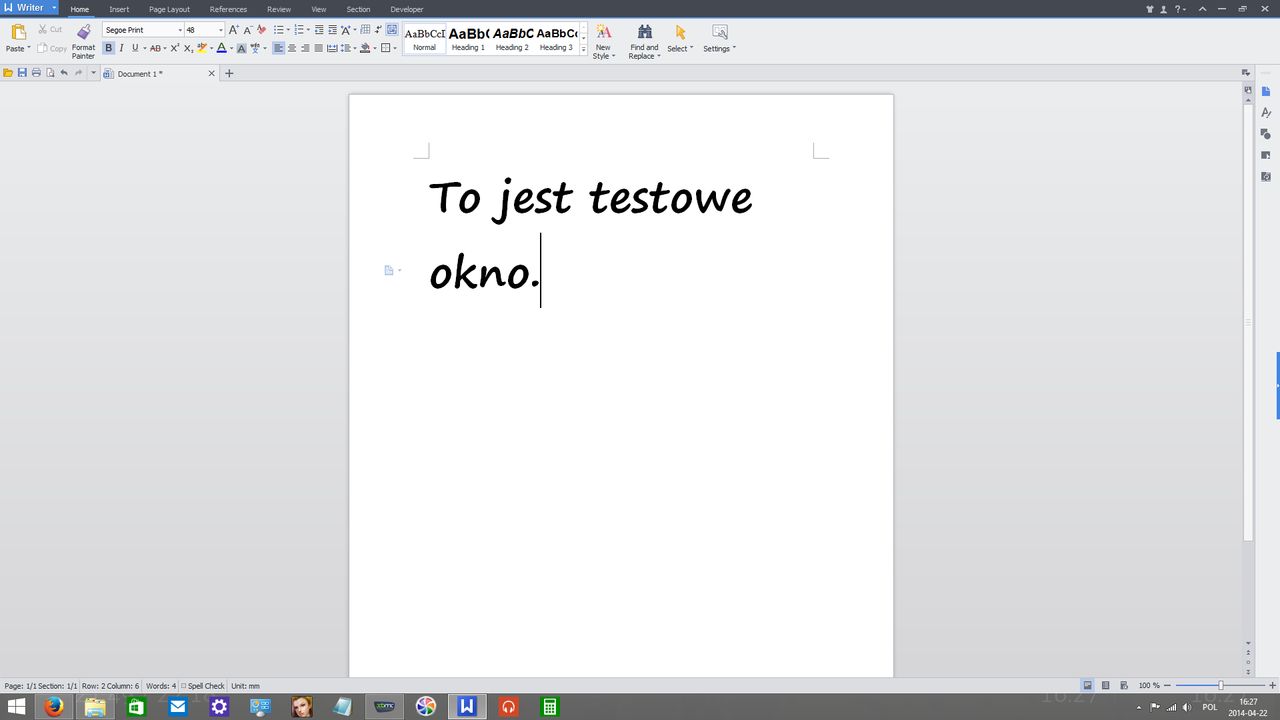
Task: Expand the styles gallery
Action: pos(583,48)
